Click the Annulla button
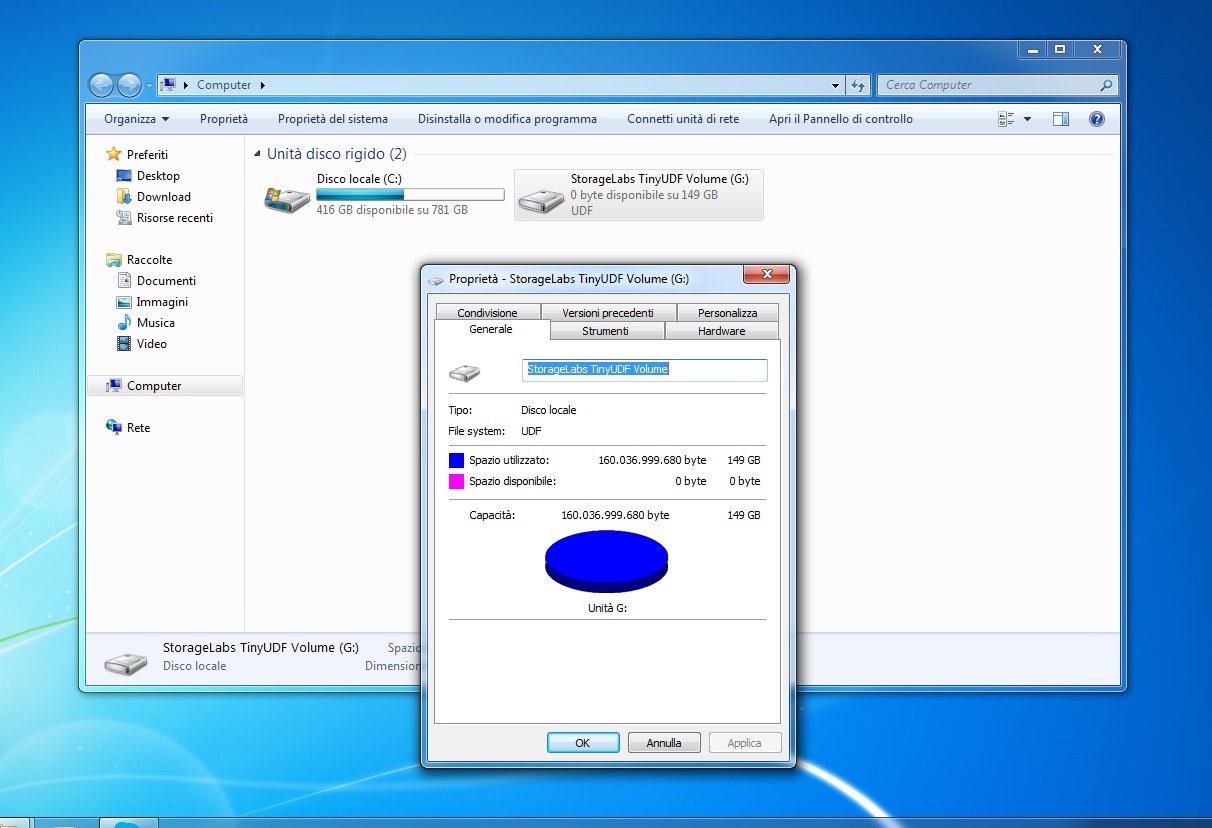 tap(664, 743)
